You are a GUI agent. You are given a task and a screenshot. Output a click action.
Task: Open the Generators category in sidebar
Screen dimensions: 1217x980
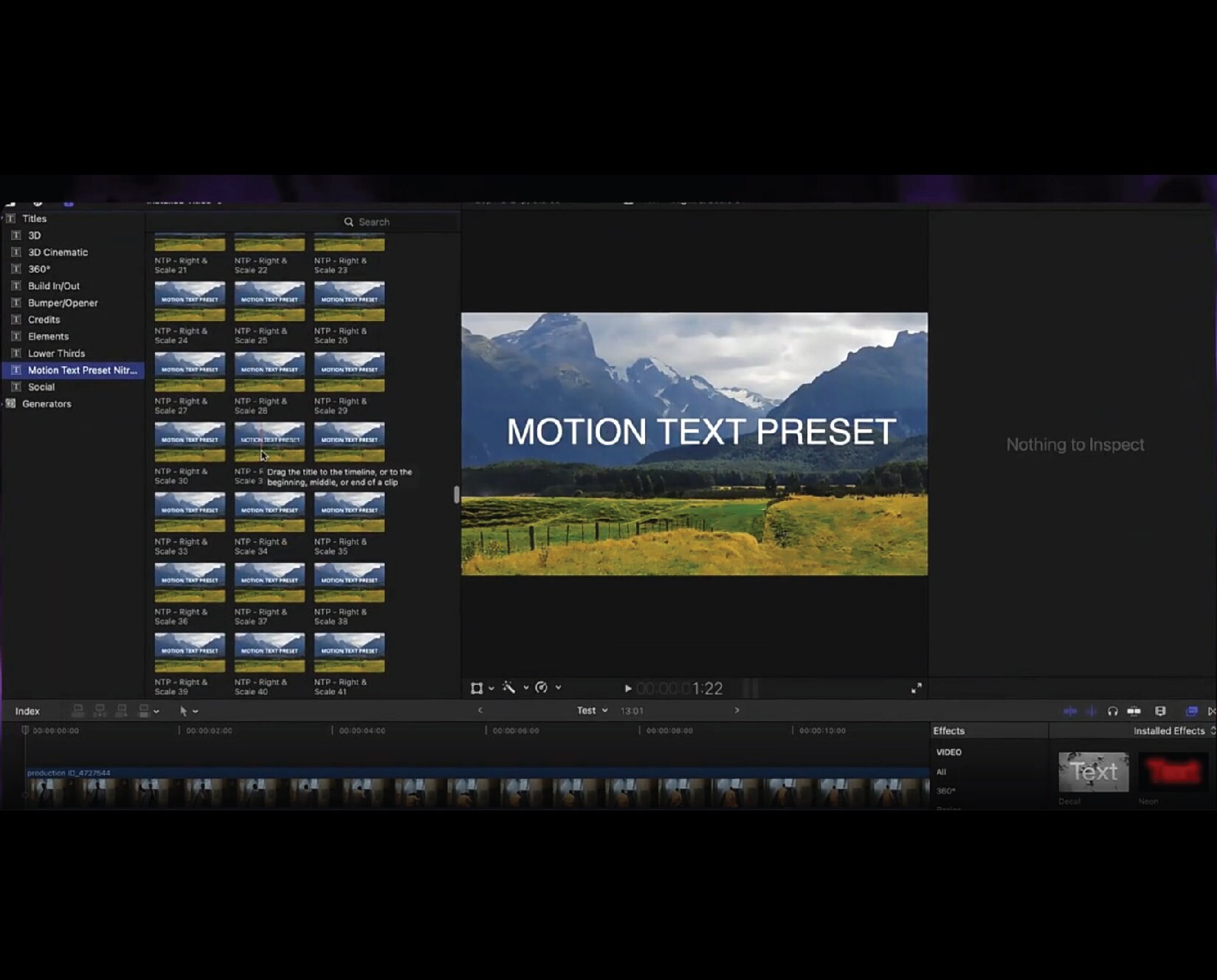click(x=47, y=404)
